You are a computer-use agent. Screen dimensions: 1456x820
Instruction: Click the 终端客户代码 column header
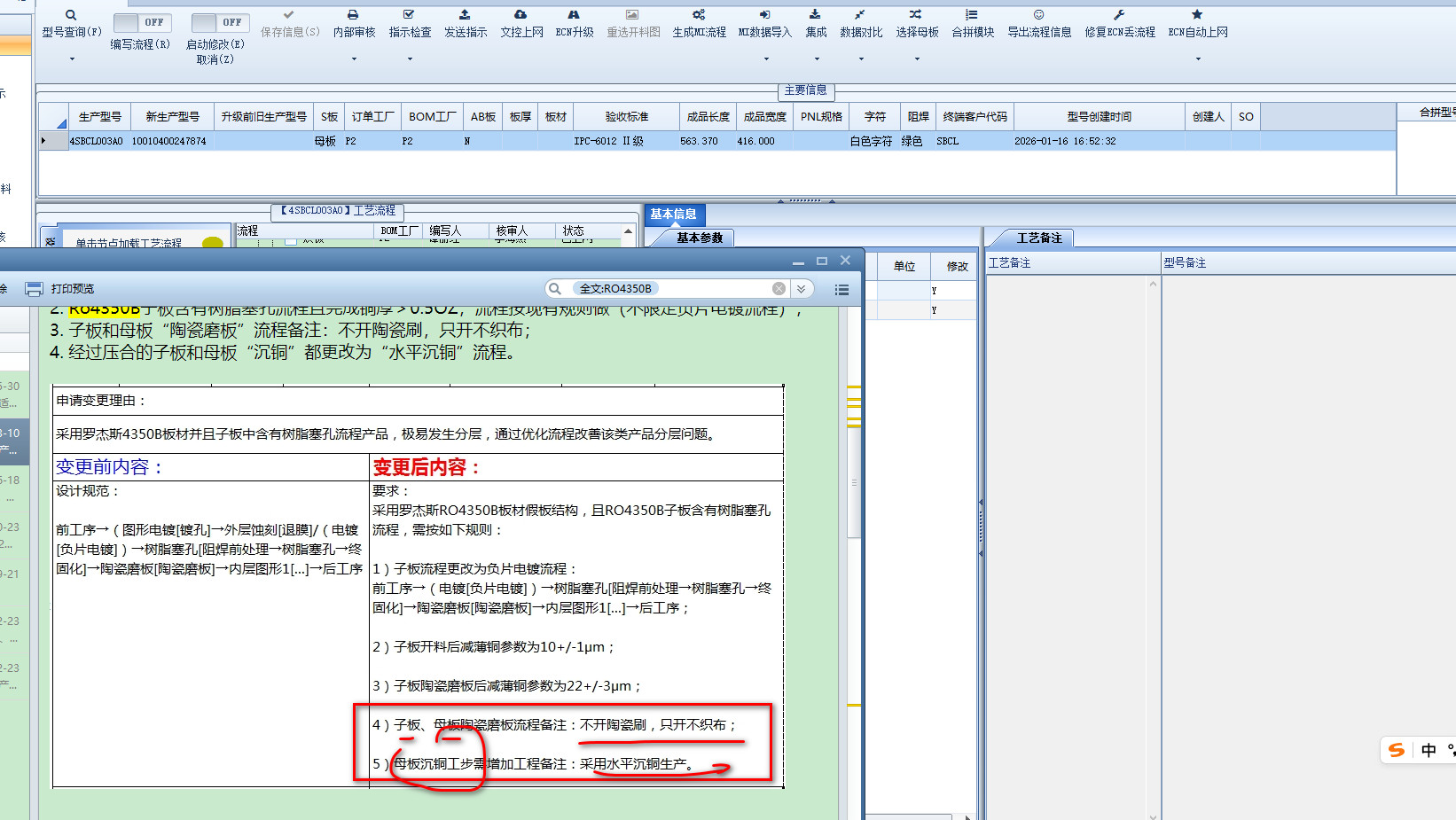point(975,117)
